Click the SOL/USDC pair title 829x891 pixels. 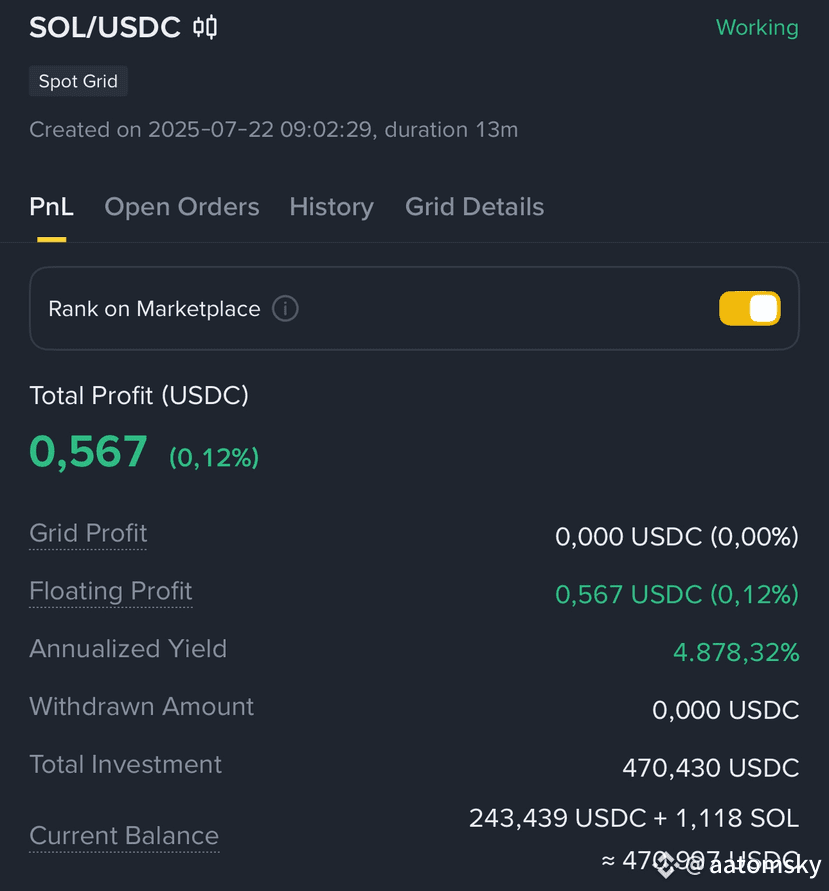[x=105, y=27]
